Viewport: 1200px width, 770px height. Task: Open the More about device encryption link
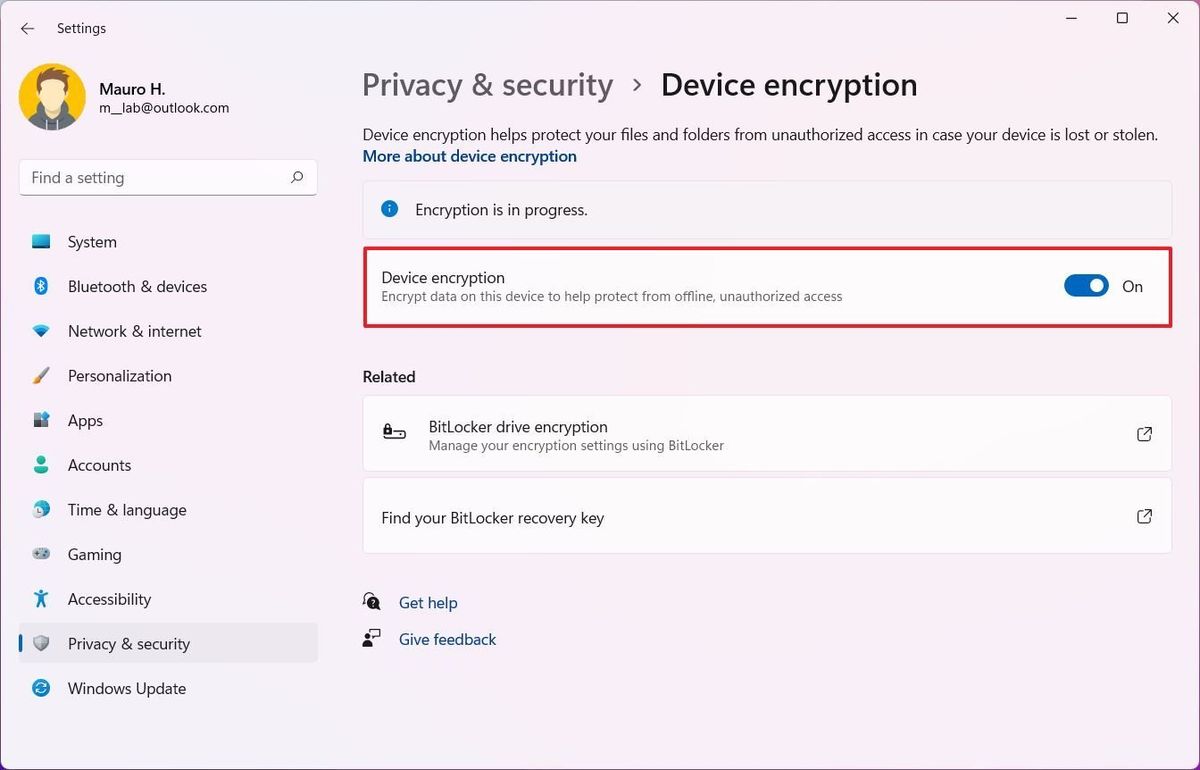(469, 156)
